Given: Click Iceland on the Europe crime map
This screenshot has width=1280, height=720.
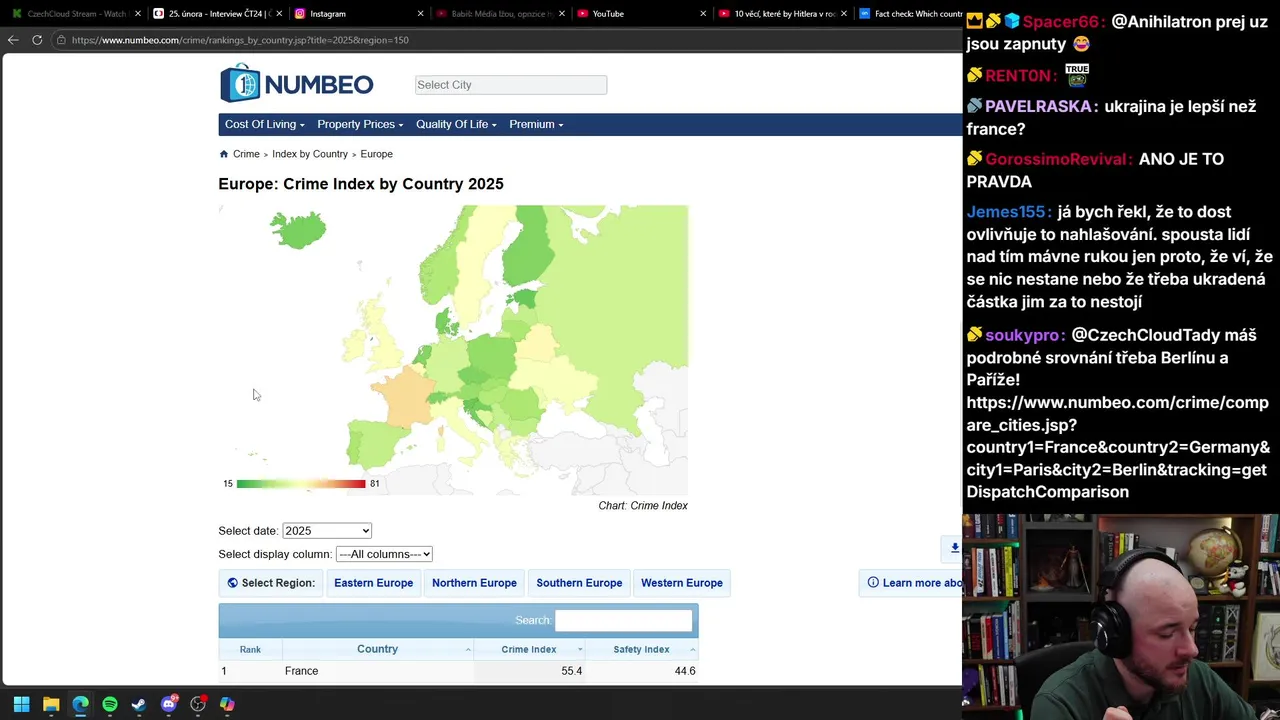Looking at the screenshot, I should coord(298,230).
